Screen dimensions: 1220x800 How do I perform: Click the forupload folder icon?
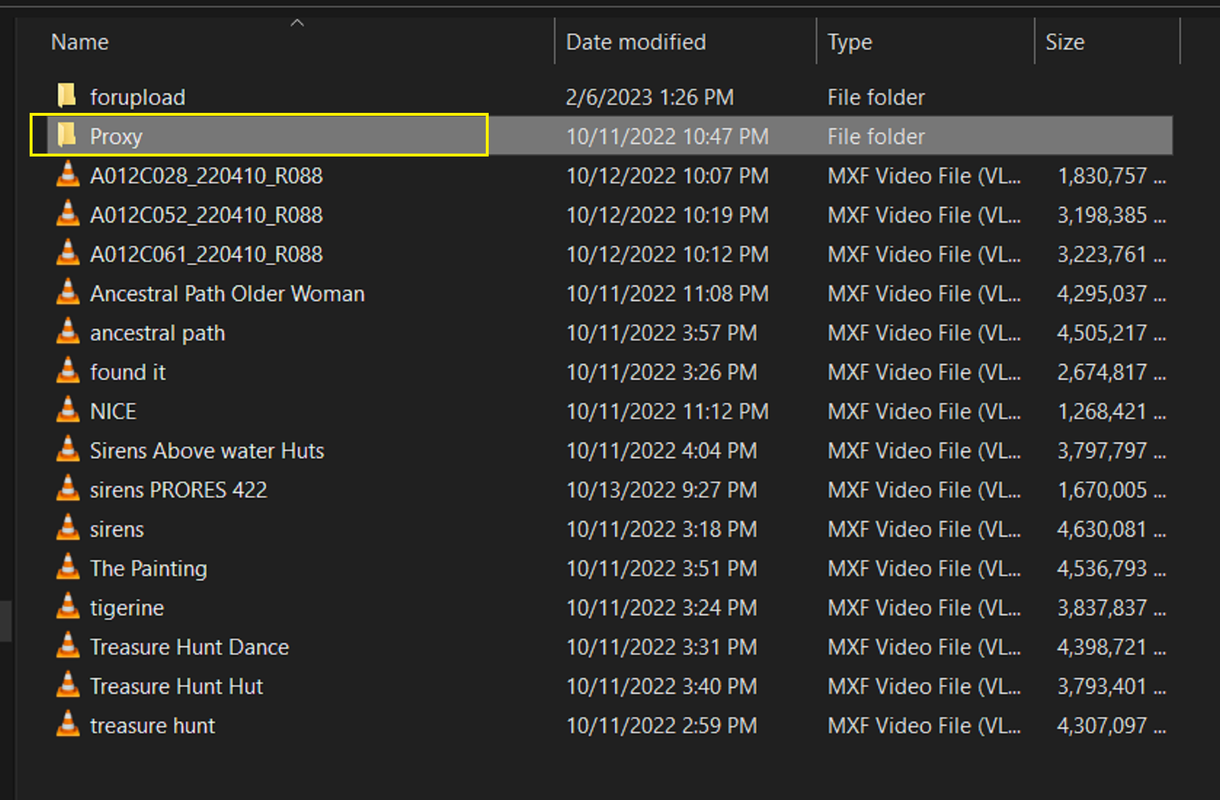point(67,96)
